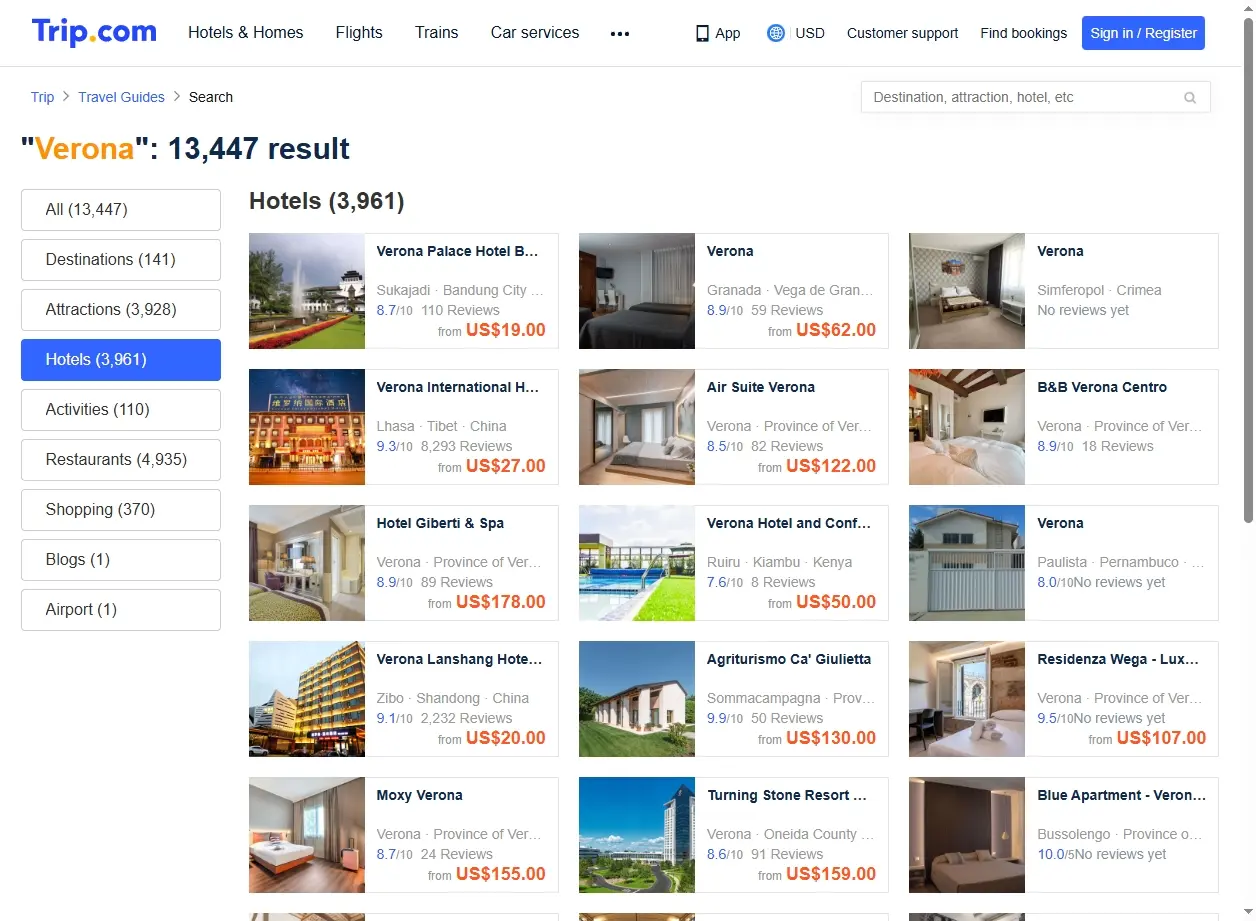Screen dimensions: 1256x921
Task: Open the Verona International Hotel thumbnail
Action: pos(307,427)
